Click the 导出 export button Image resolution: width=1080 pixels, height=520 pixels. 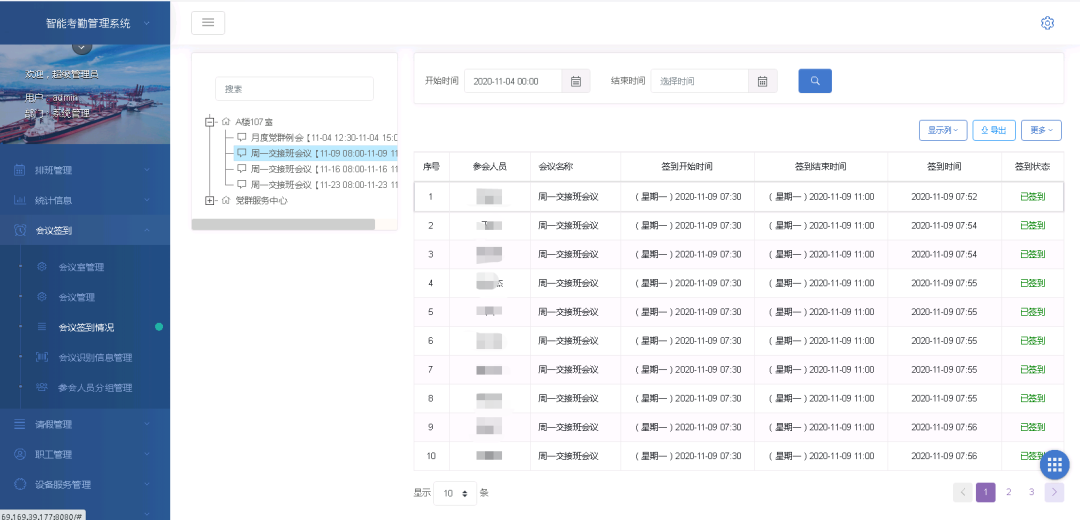point(994,130)
